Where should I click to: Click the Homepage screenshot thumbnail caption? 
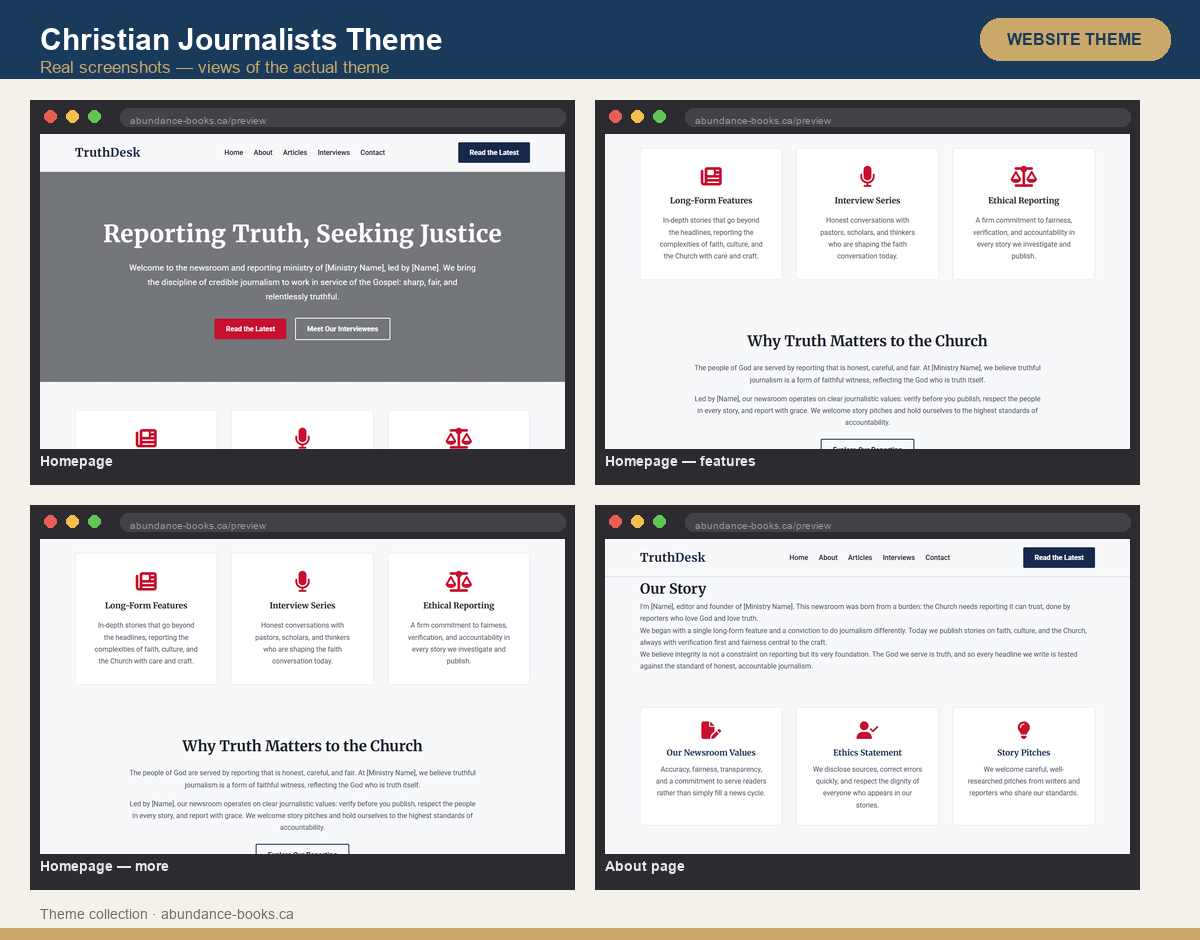[76, 461]
